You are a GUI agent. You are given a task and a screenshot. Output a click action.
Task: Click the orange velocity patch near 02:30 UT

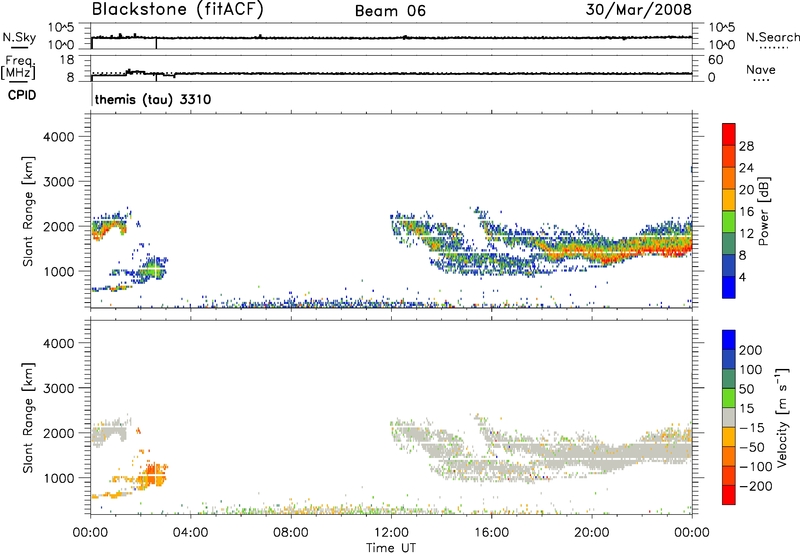[153, 474]
